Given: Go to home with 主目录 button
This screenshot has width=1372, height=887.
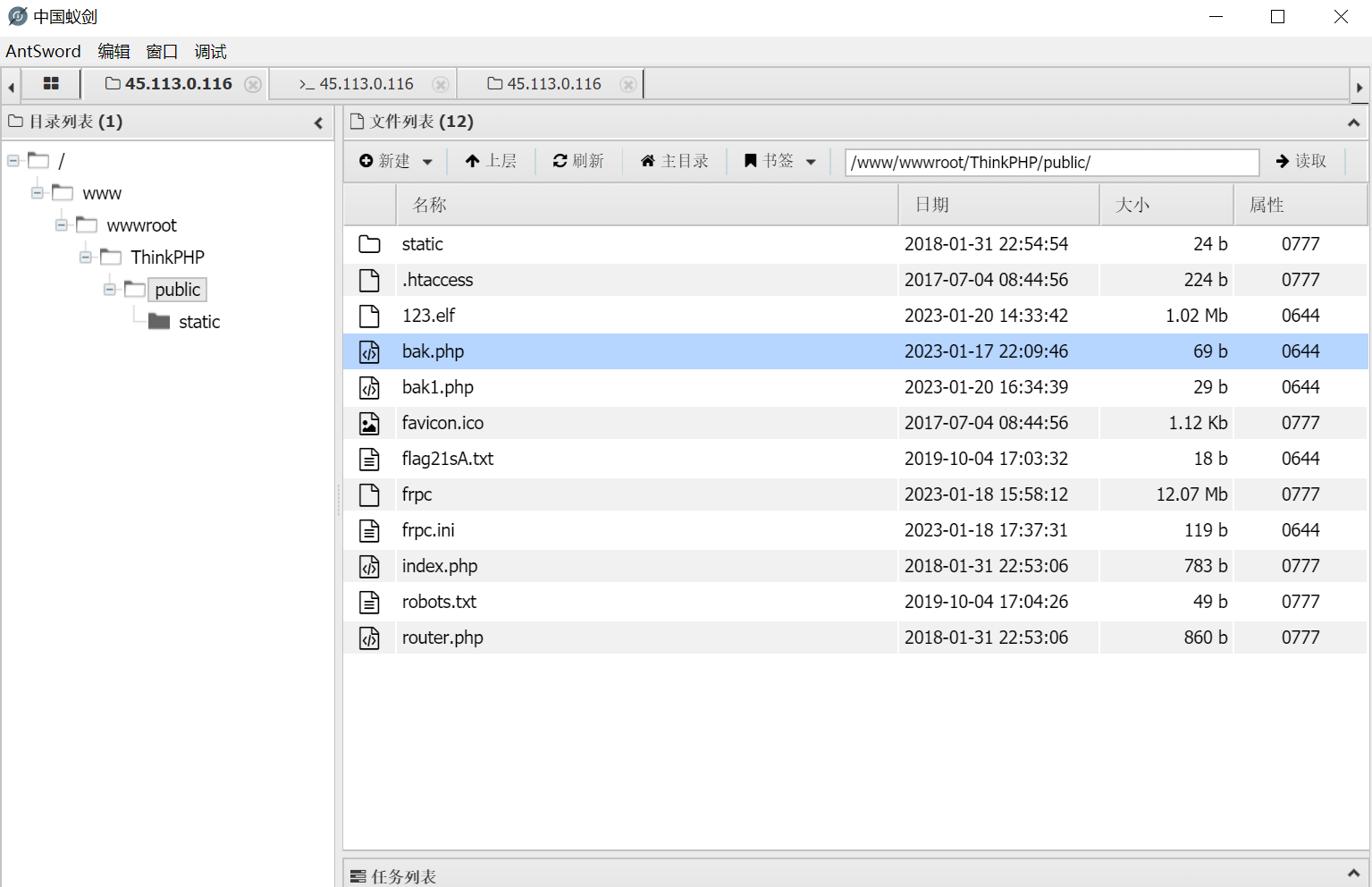Looking at the screenshot, I should coord(674,161).
